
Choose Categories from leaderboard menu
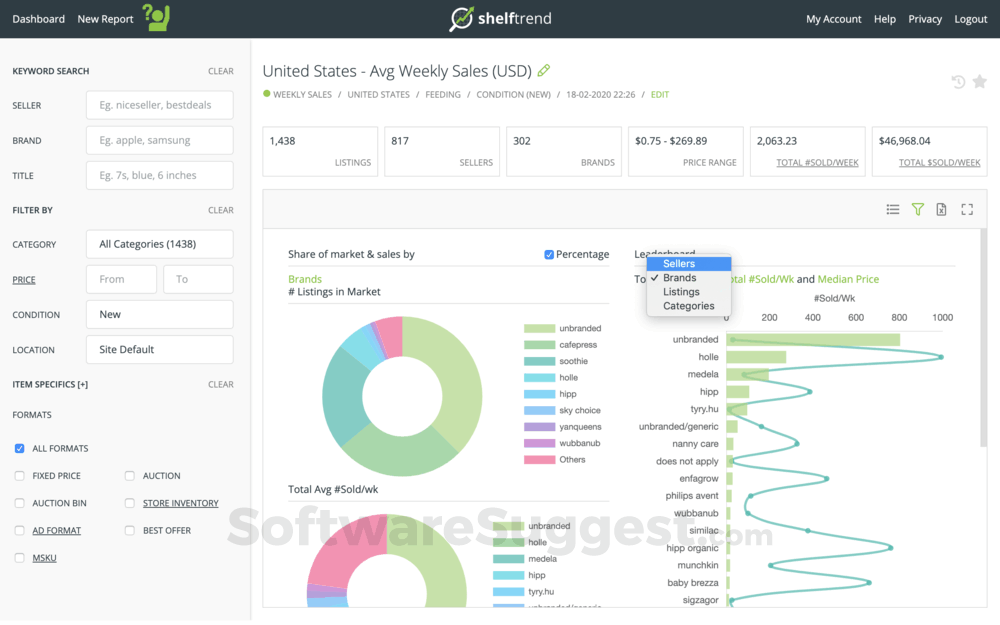click(688, 306)
